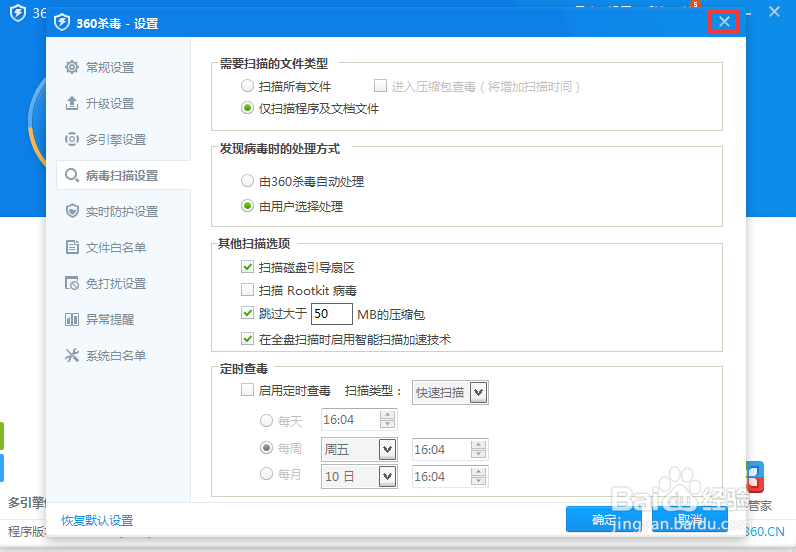Image resolution: width=796 pixels, height=552 pixels.
Task: Select 仅扫描程序及文档文件 option
Action: pos(247,108)
